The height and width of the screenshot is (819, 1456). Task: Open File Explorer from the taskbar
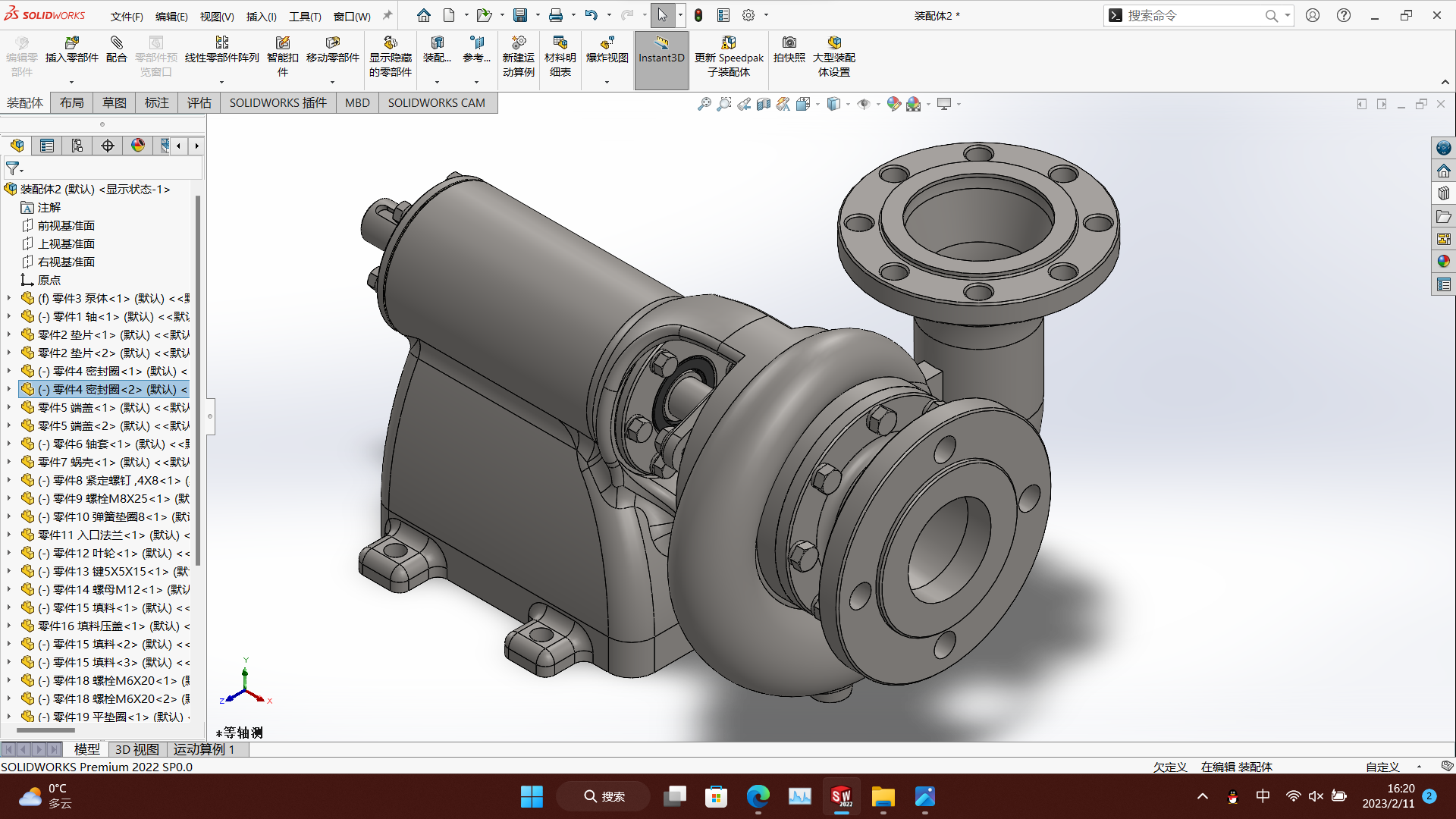pos(883,796)
